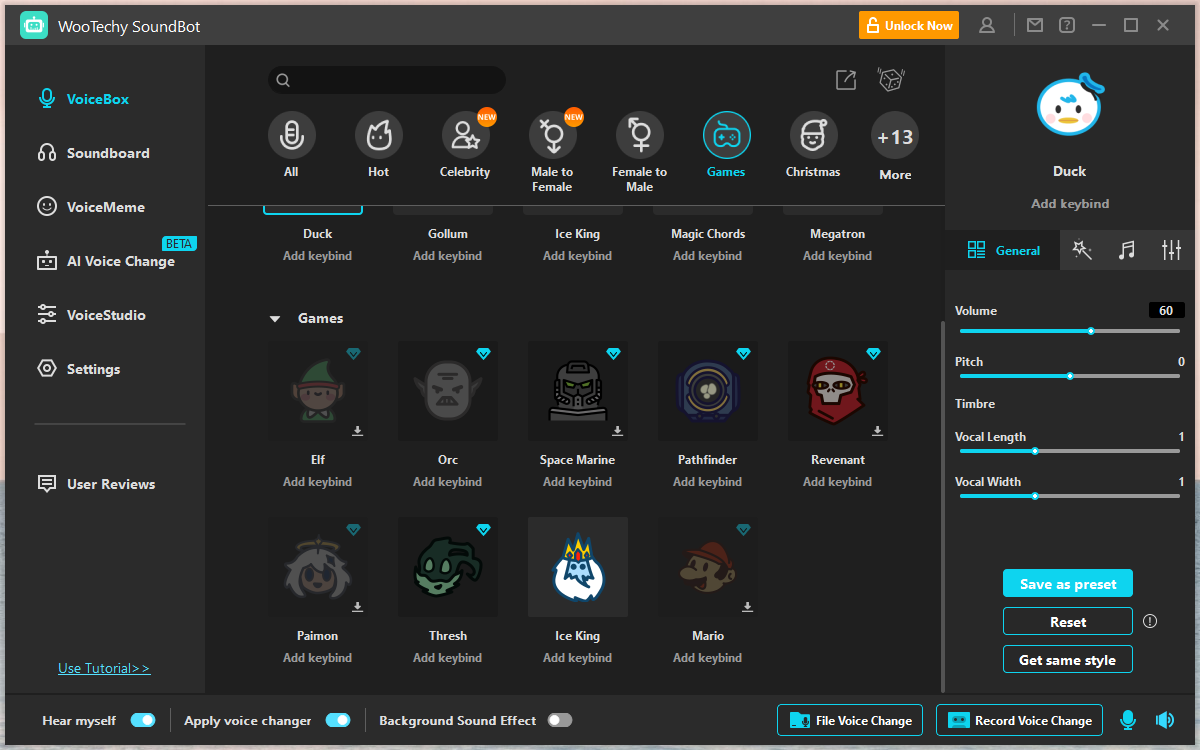Select the Celebrity voices category
Viewport: 1200px width, 750px height.
tap(466, 135)
